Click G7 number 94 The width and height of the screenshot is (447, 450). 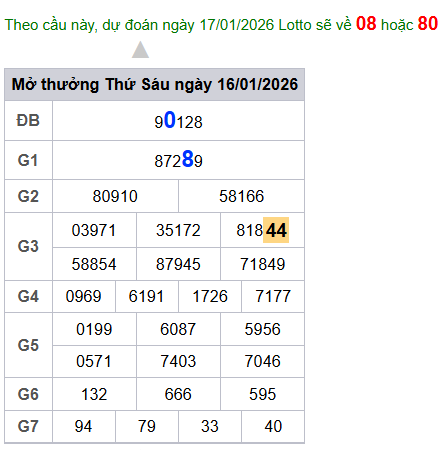83,426
